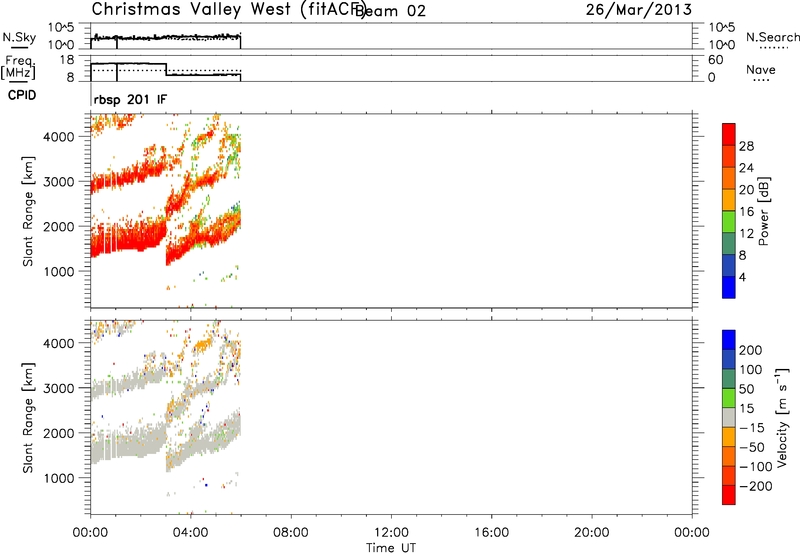
Task: Click the red backscatter band near 1500 km in the power plot
Action: pyautogui.click(x=128, y=240)
